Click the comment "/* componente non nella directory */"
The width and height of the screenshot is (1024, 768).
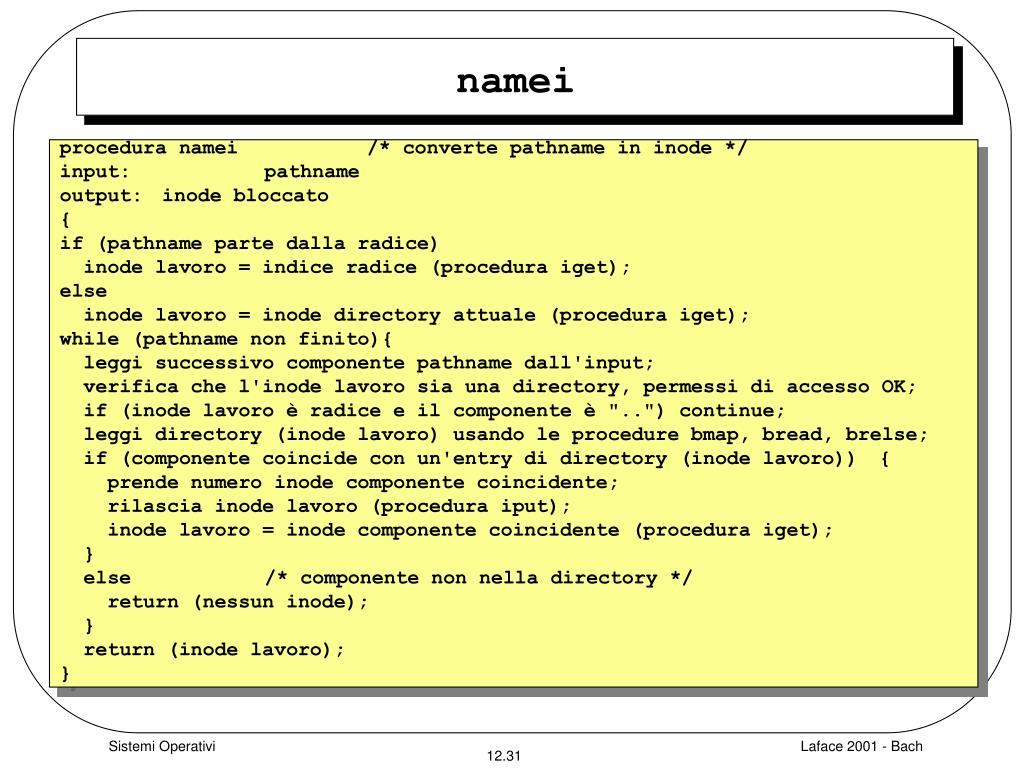pos(478,579)
